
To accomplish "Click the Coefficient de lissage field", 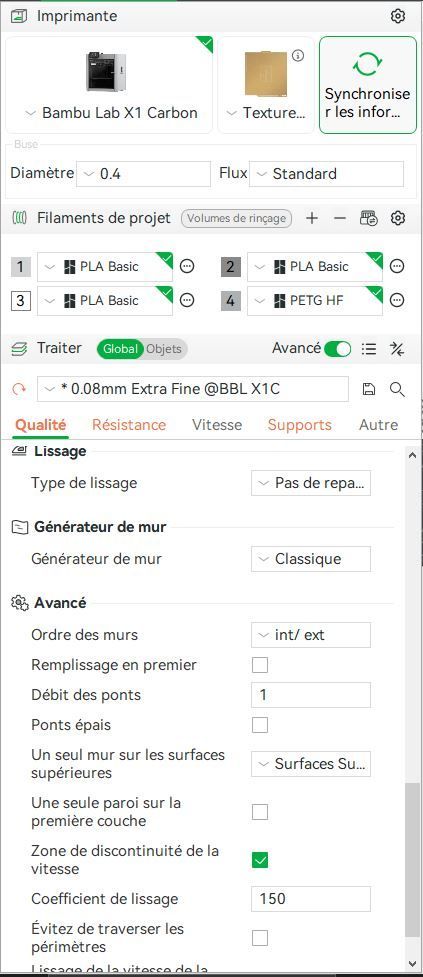I will [311, 898].
